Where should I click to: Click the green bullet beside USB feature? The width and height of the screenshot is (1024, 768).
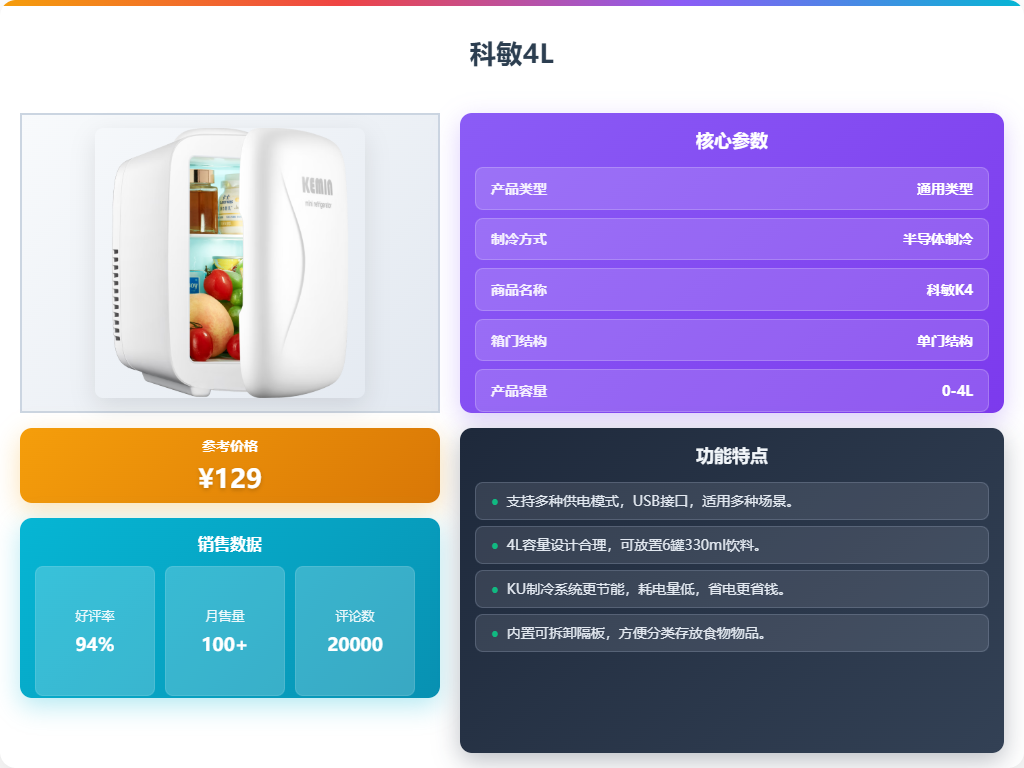pyautogui.click(x=494, y=502)
